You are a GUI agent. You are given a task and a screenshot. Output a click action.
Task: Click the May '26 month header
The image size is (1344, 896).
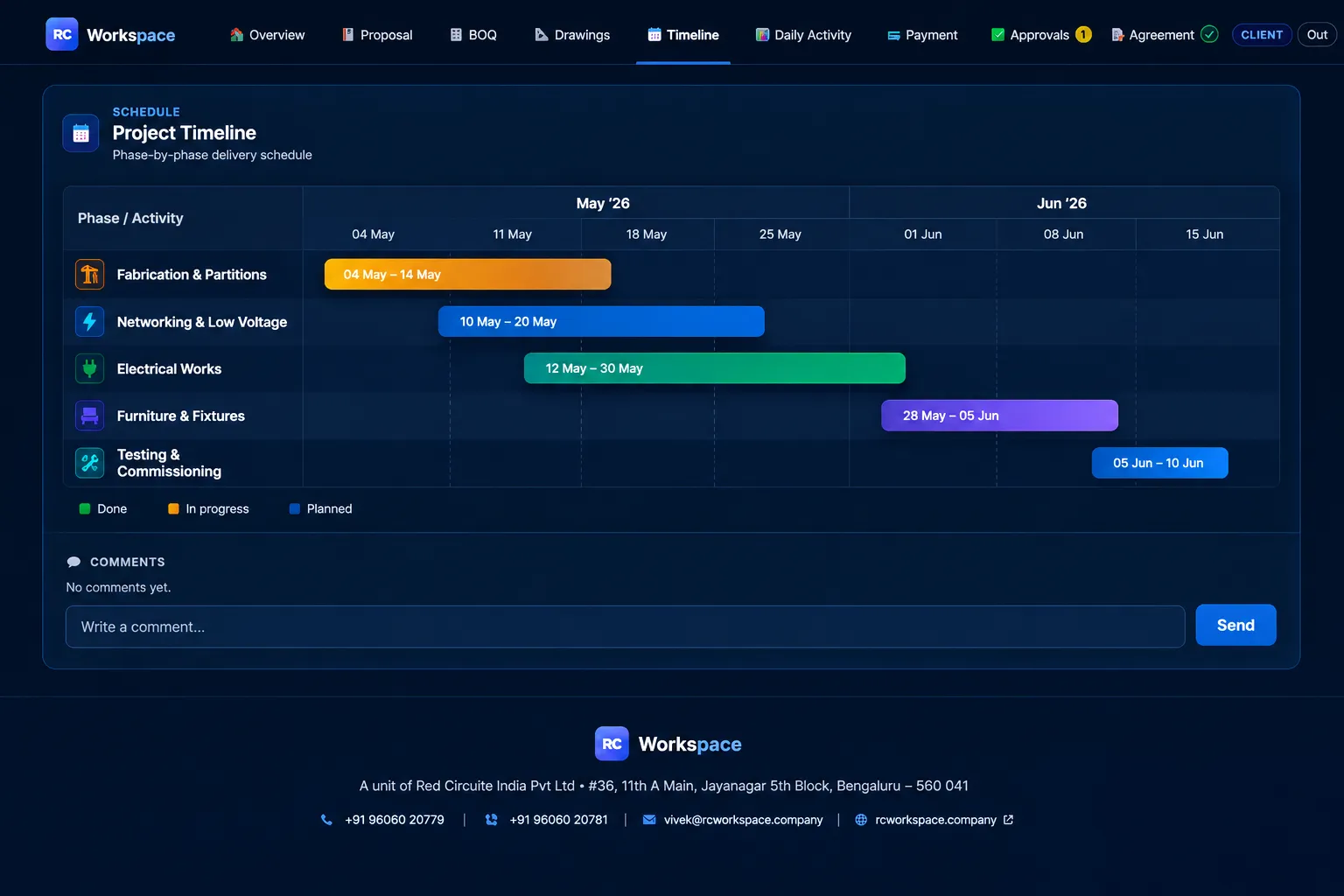tap(603, 203)
